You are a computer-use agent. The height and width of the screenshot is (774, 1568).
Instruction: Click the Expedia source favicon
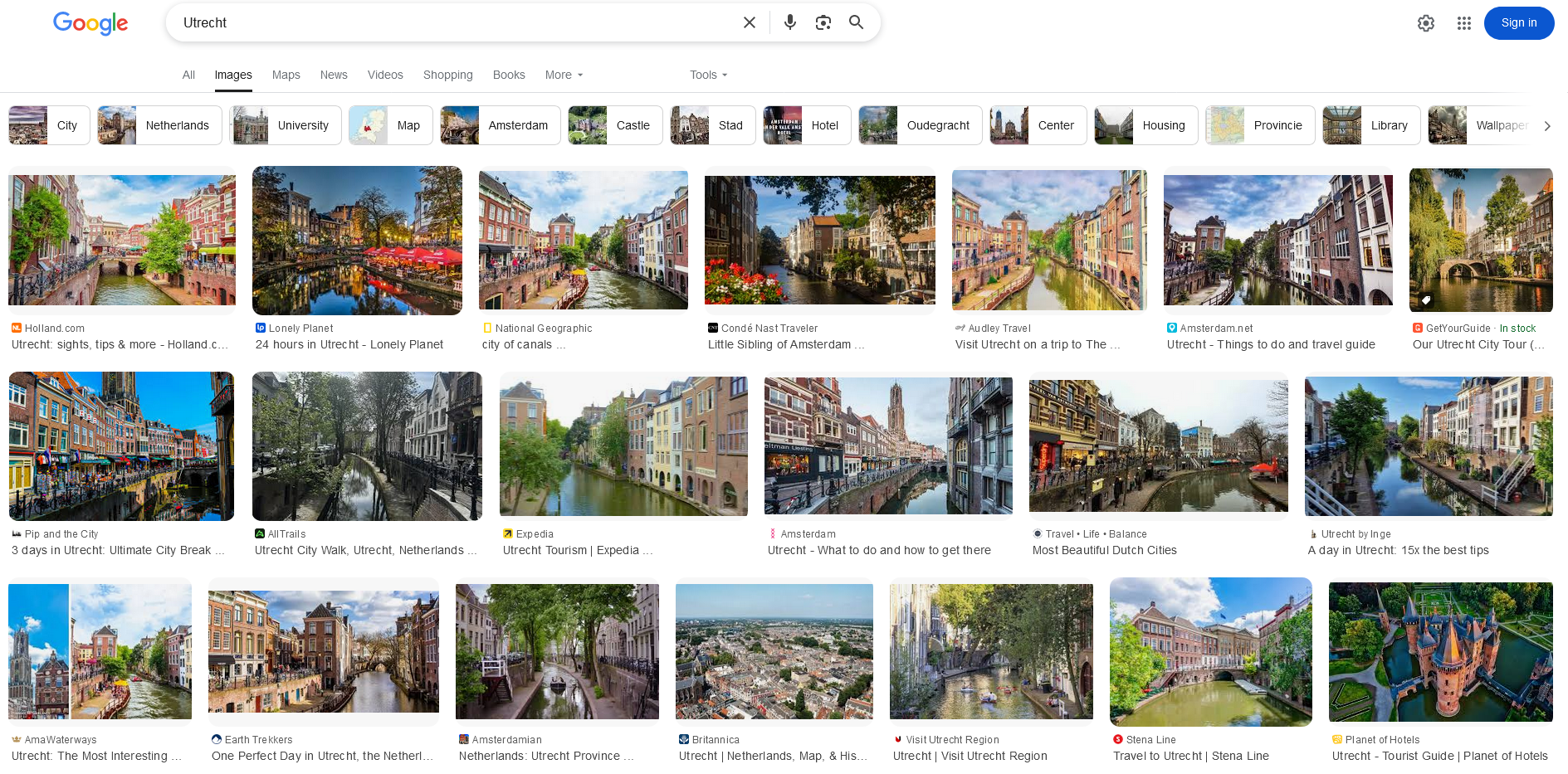click(x=507, y=534)
